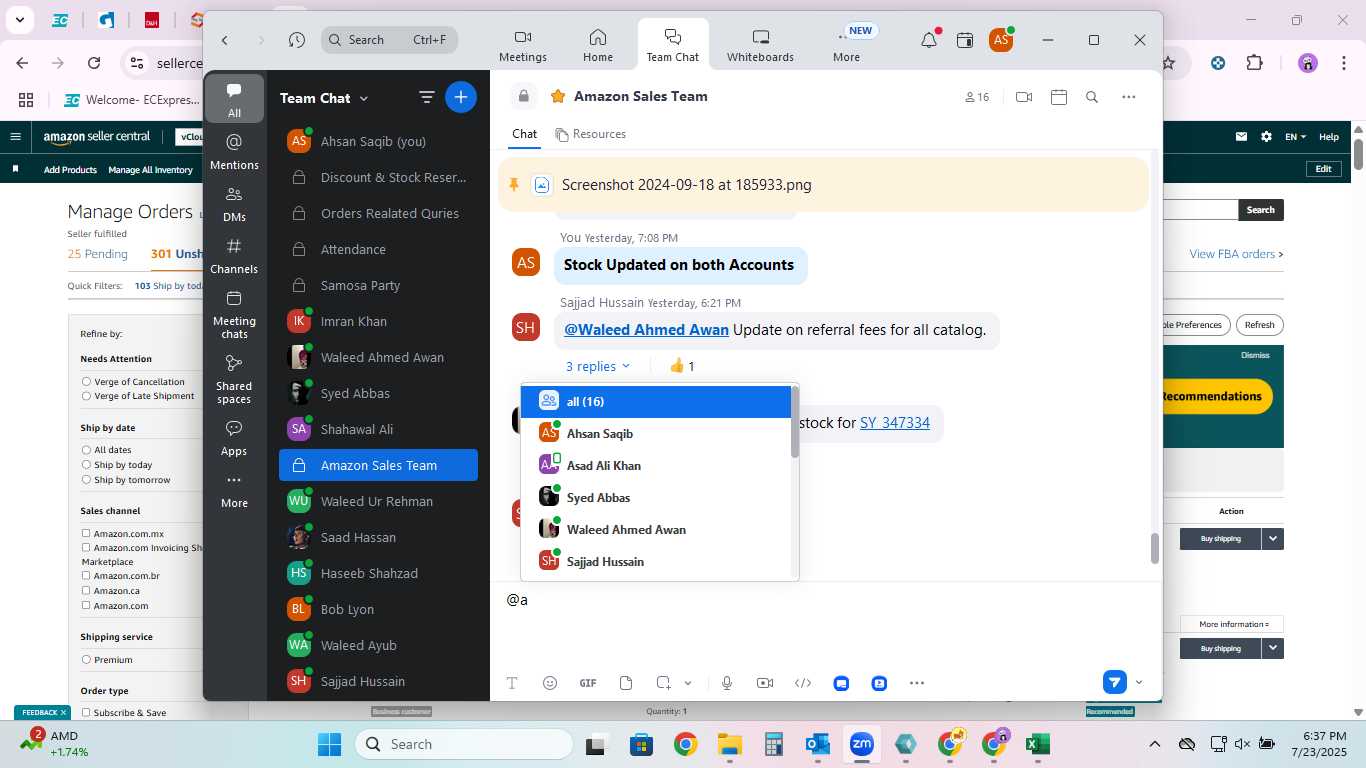
Task: Open Excel from the Windows taskbar
Action: coord(1038,744)
